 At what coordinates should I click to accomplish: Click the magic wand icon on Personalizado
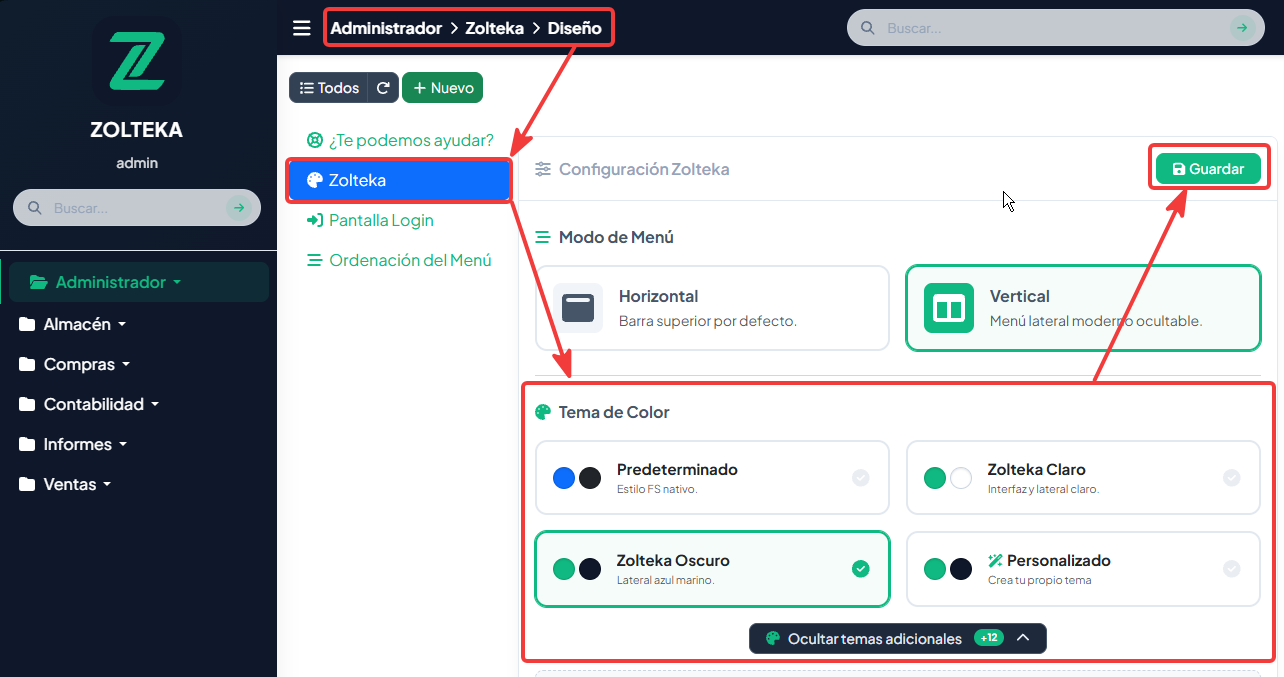pos(995,561)
